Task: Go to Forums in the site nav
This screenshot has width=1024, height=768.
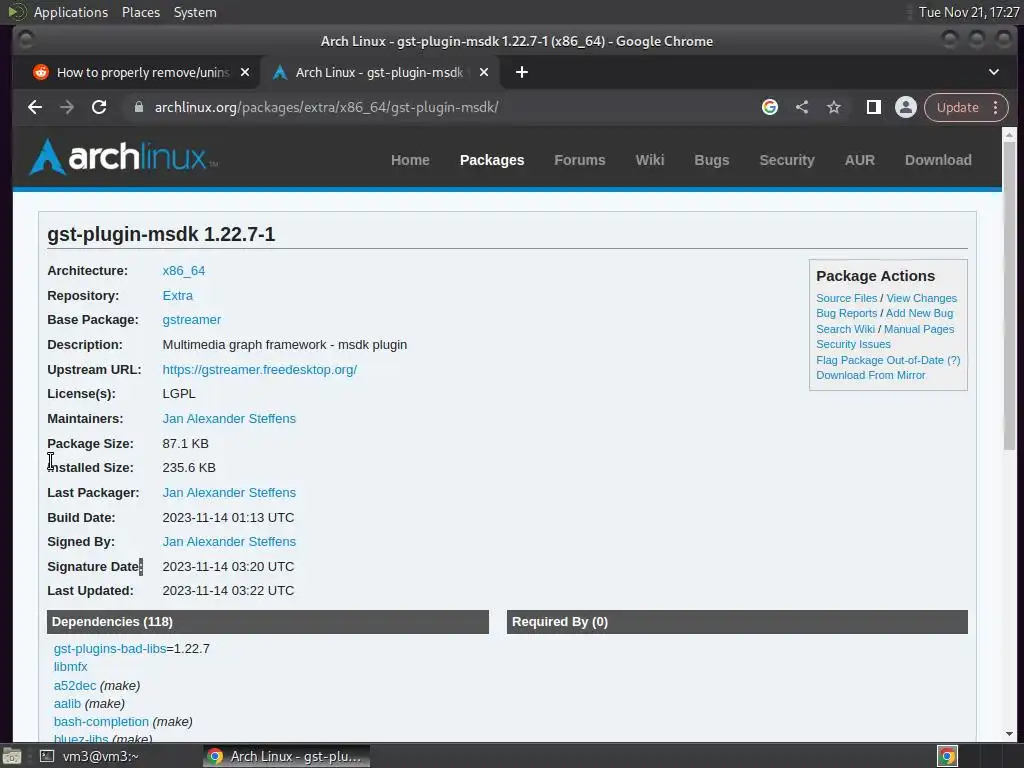Action: tap(580, 160)
